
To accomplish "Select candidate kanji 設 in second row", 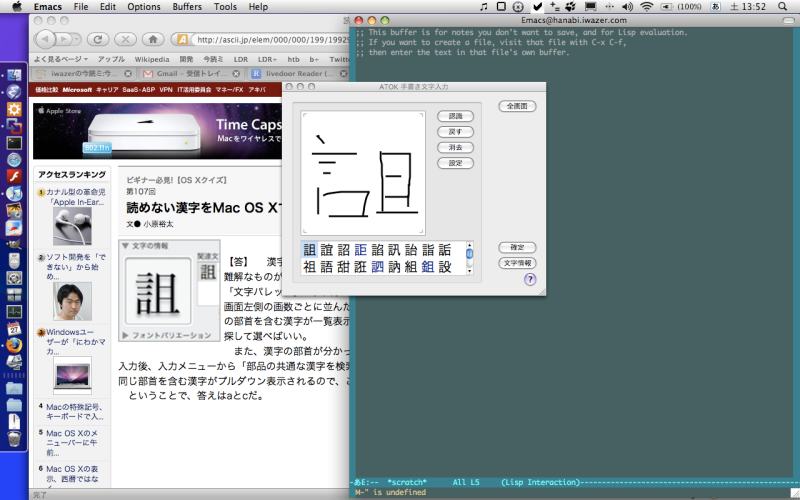I will [x=444, y=266].
